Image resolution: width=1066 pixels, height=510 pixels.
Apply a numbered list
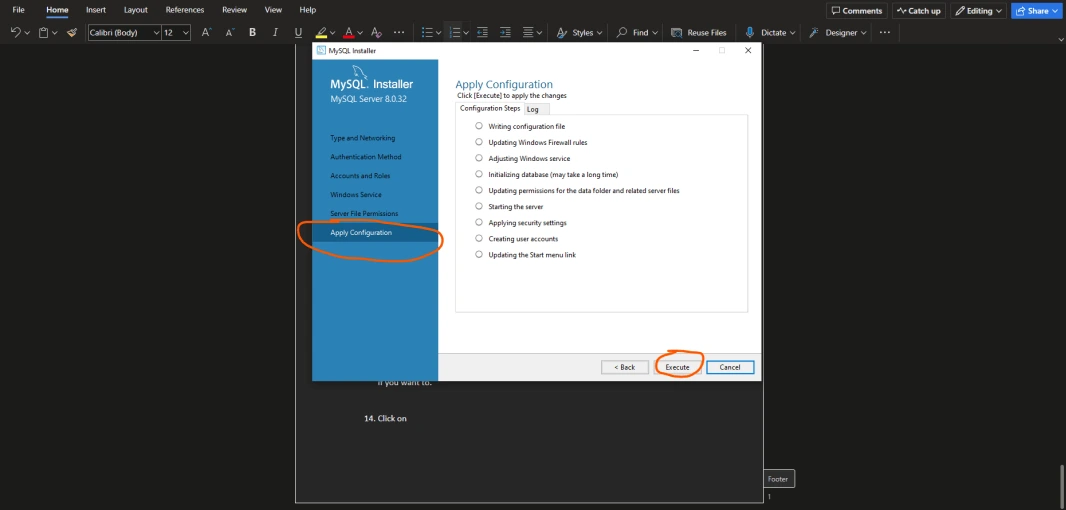[x=455, y=32]
